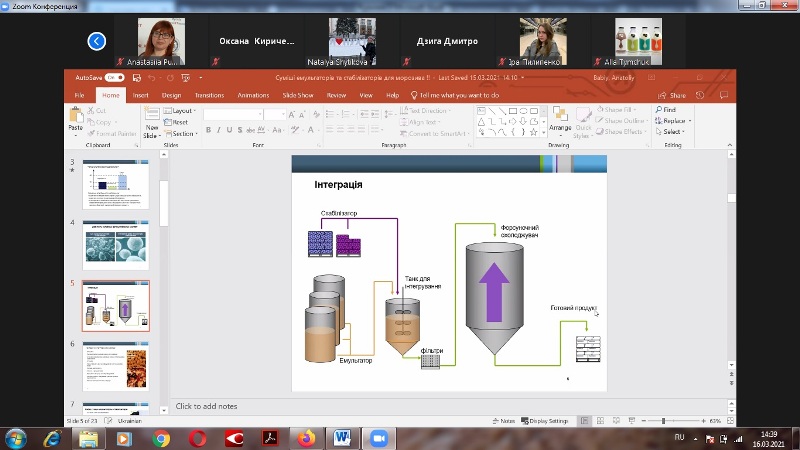Viewport: 800px width, 450px height.
Task: Click the 'Click to add notes' field
Action: coord(207,407)
